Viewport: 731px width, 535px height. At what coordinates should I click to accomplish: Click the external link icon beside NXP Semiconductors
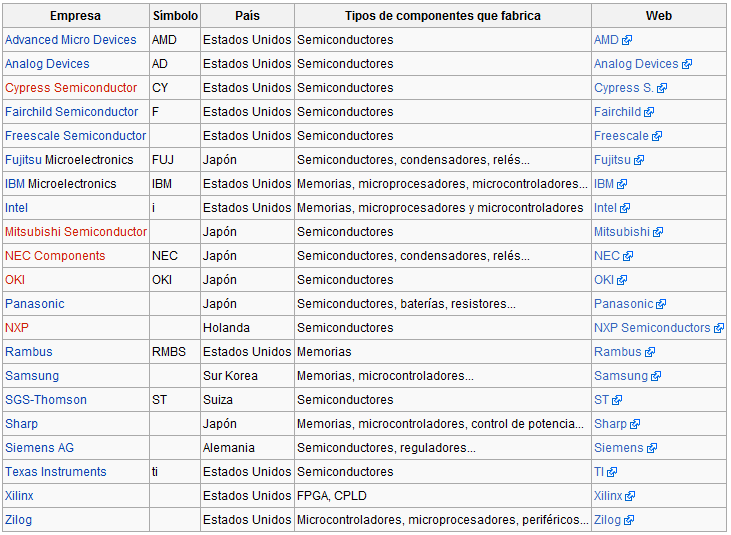click(x=719, y=329)
